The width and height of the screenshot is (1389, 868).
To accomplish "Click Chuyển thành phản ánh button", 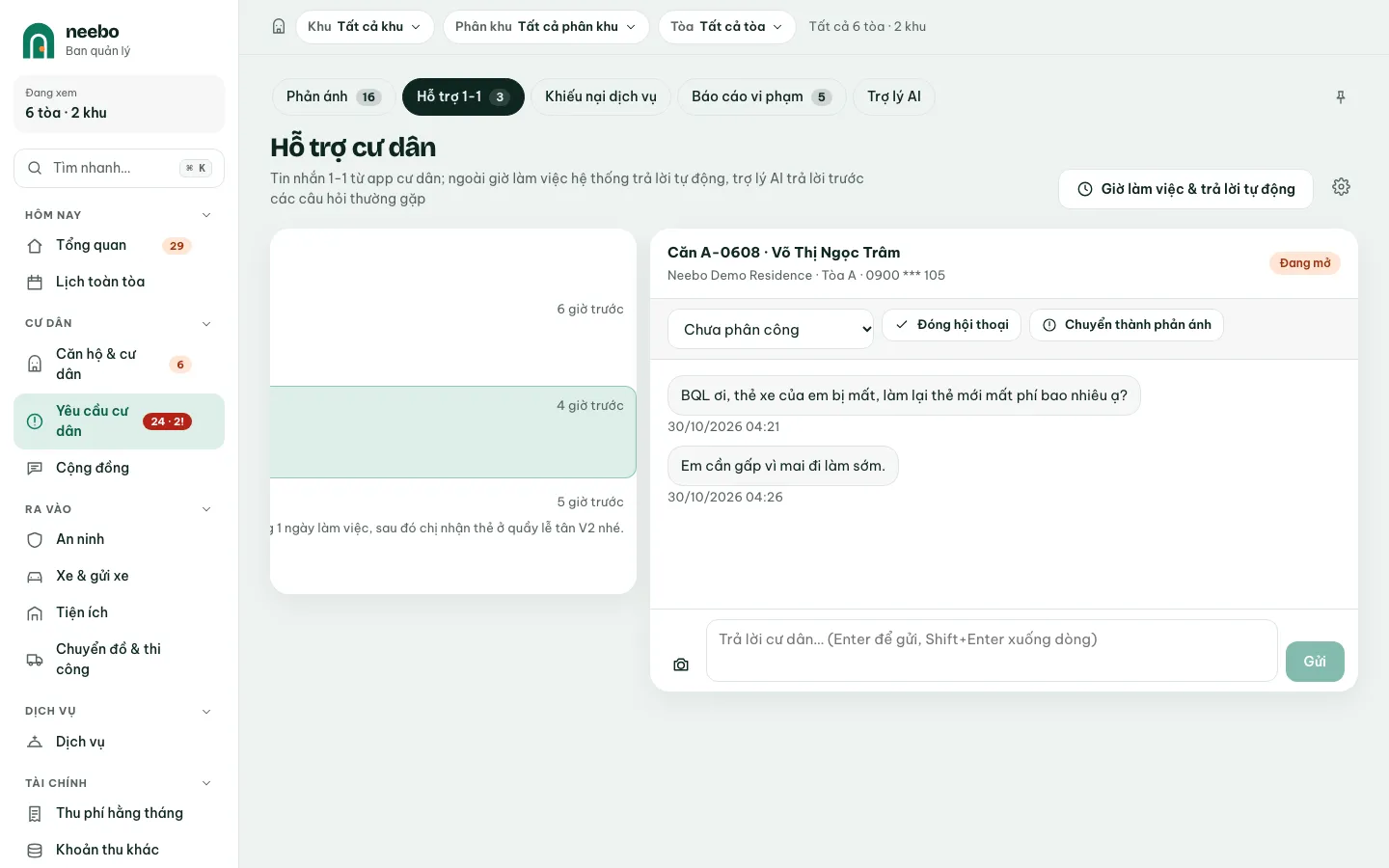I will (x=1127, y=325).
